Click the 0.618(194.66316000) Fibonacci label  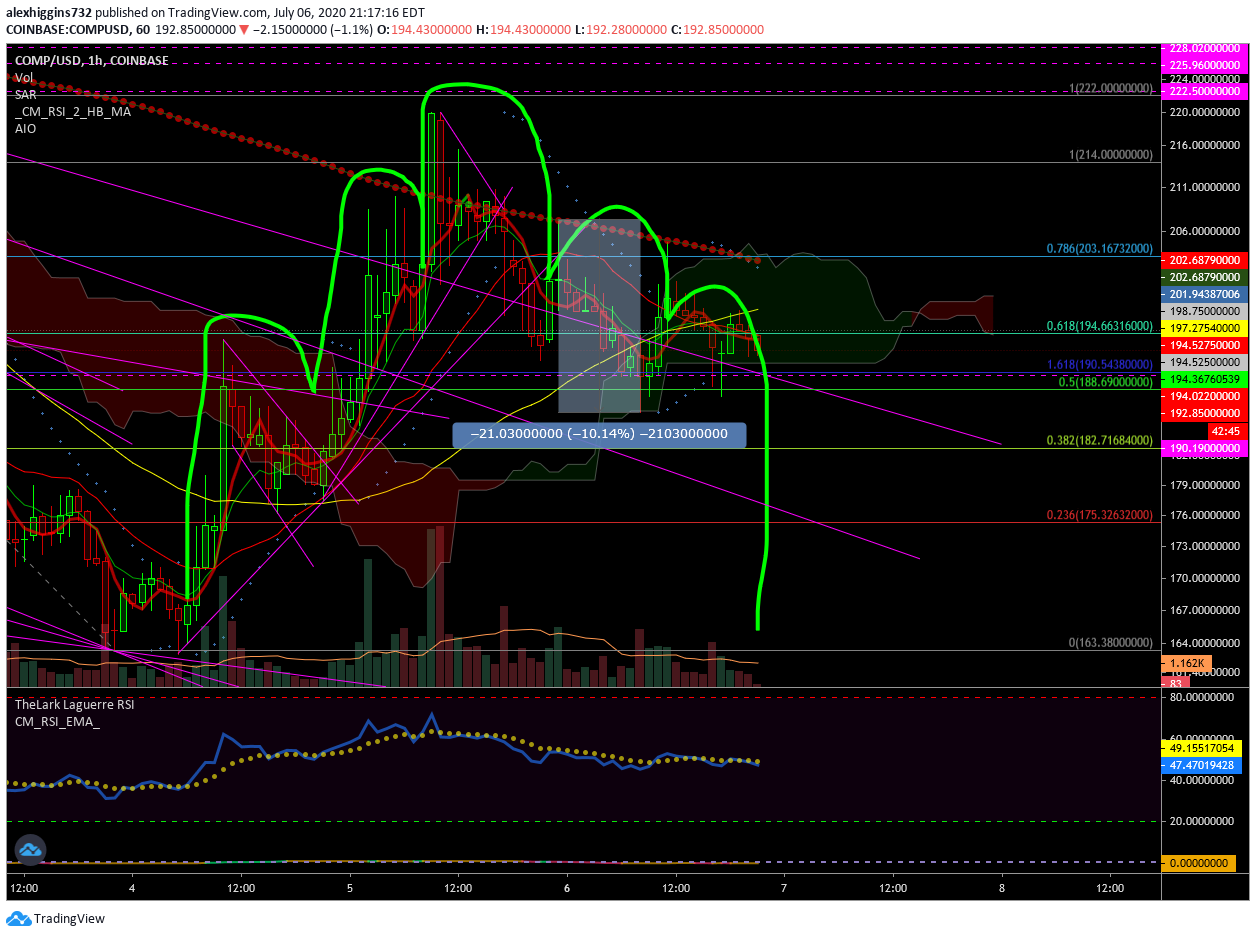pyautogui.click(x=1098, y=326)
